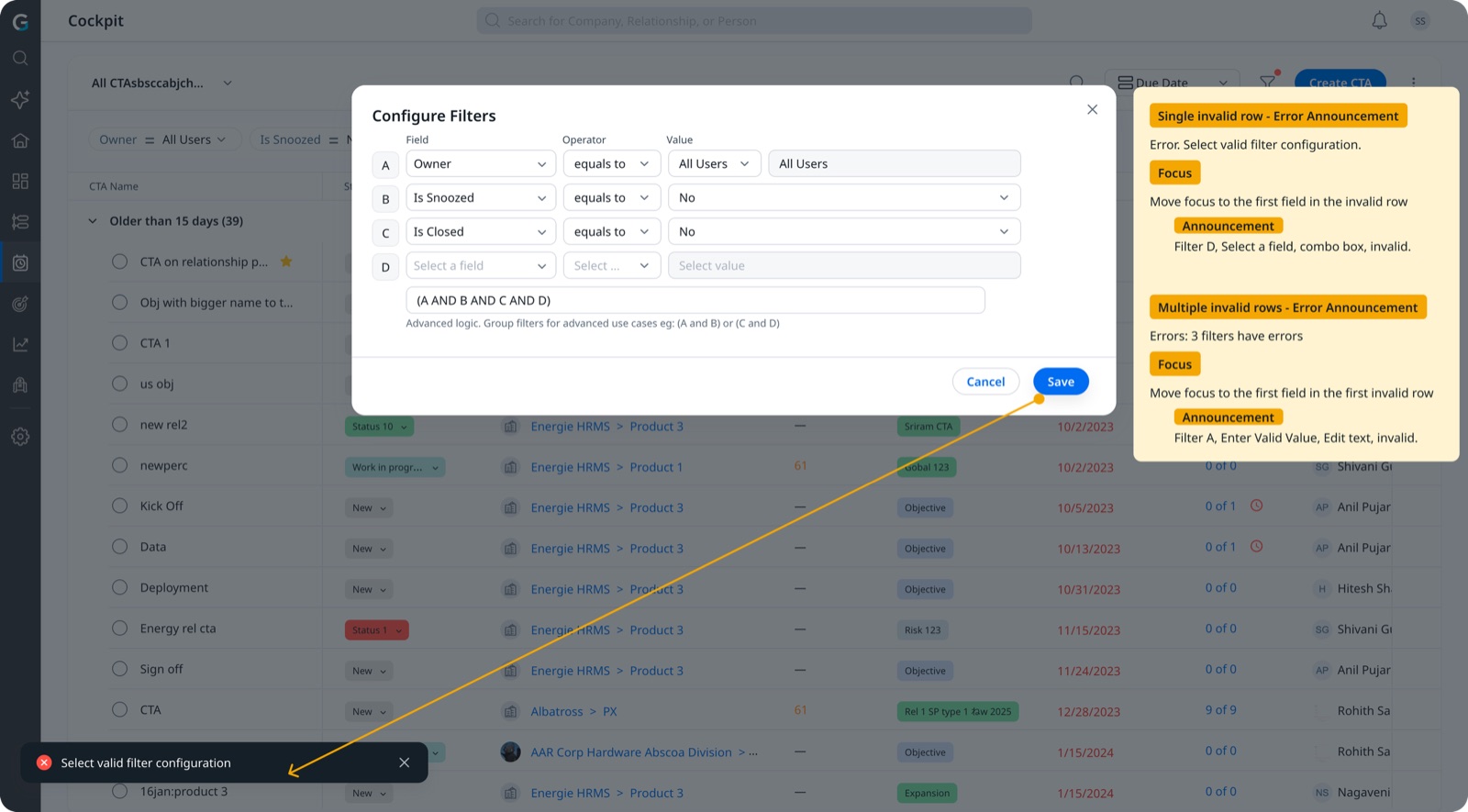Open the dashboards grid icon in sidebar
Viewport: 1468px width, 812px height.
(20, 181)
